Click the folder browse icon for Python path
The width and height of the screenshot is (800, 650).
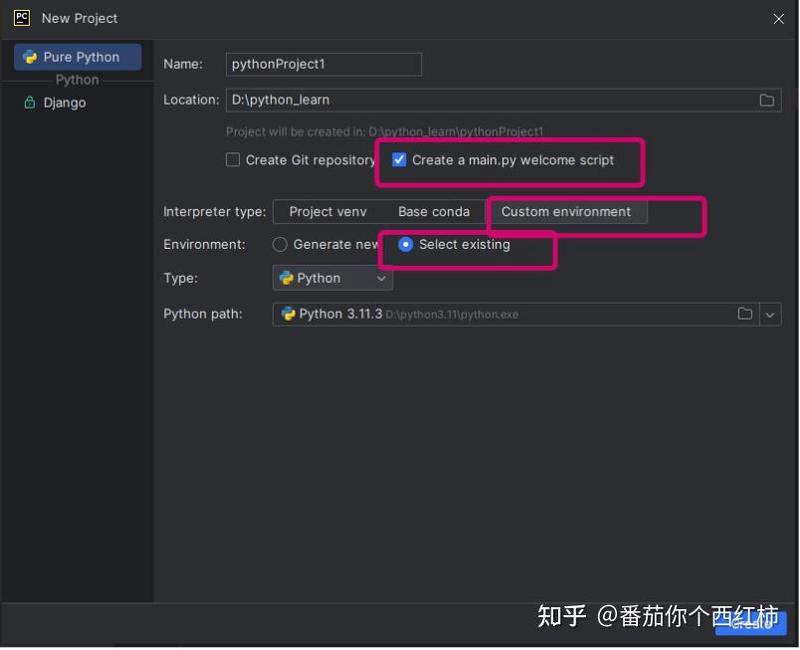745,314
